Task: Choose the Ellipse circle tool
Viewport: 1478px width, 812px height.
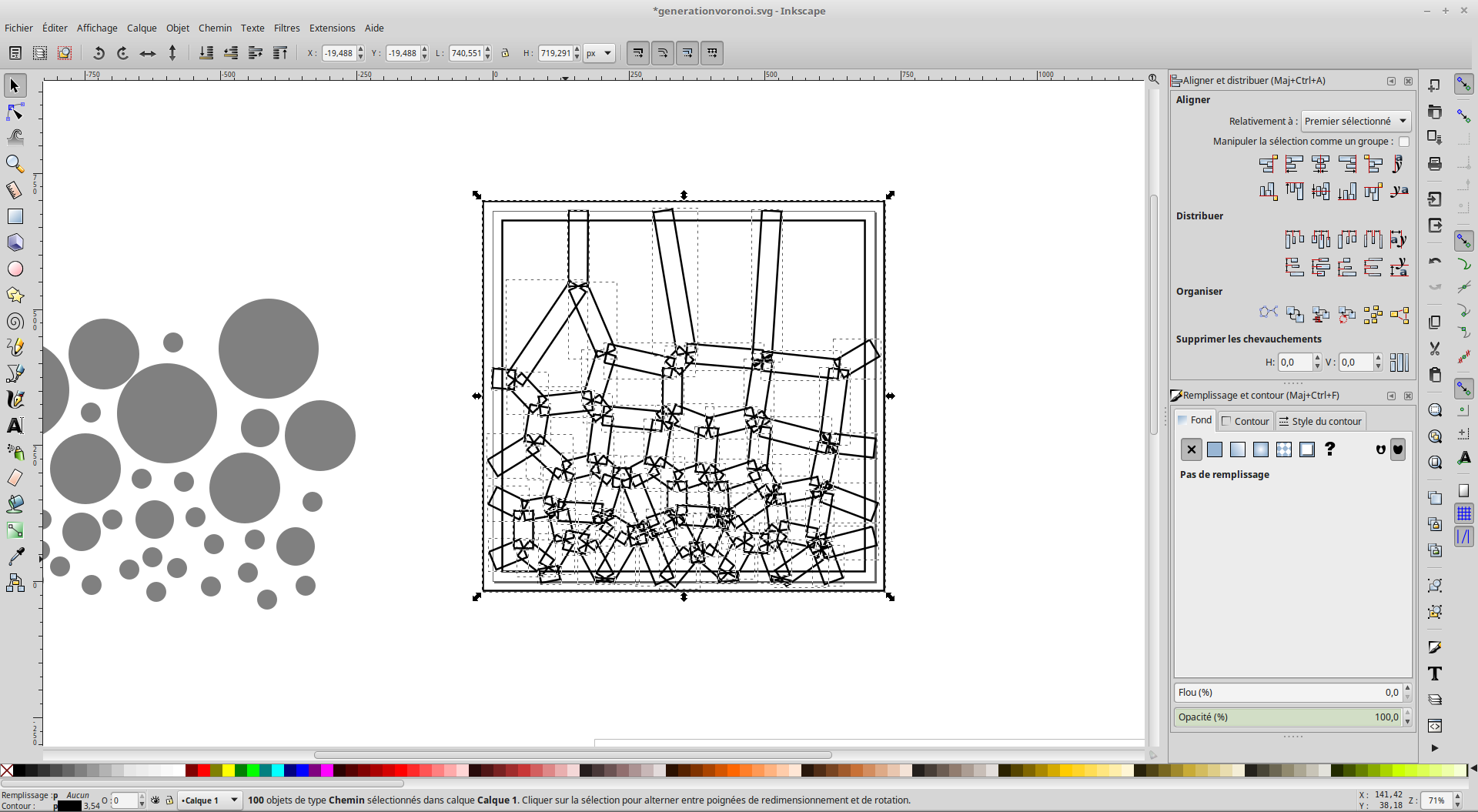Action: point(15,269)
